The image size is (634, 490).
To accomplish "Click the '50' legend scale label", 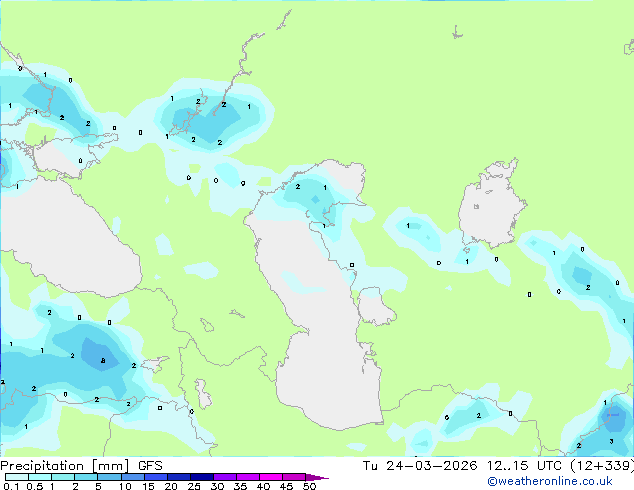I will [x=309, y=486].
